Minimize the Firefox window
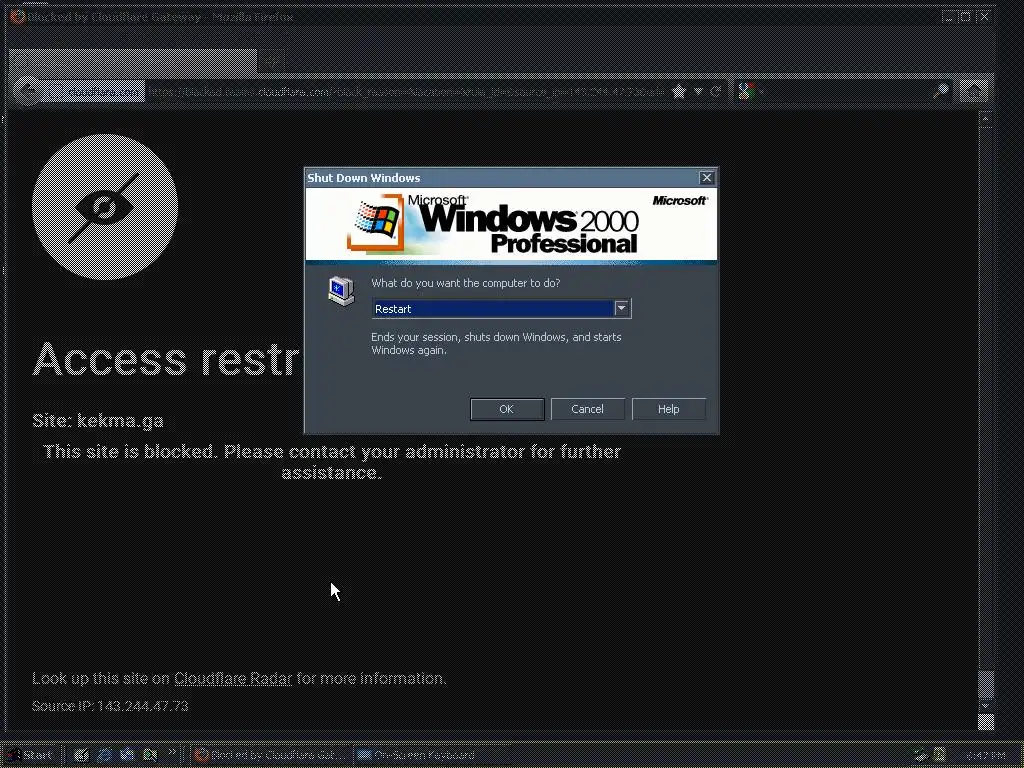 [x=949, y=17]
